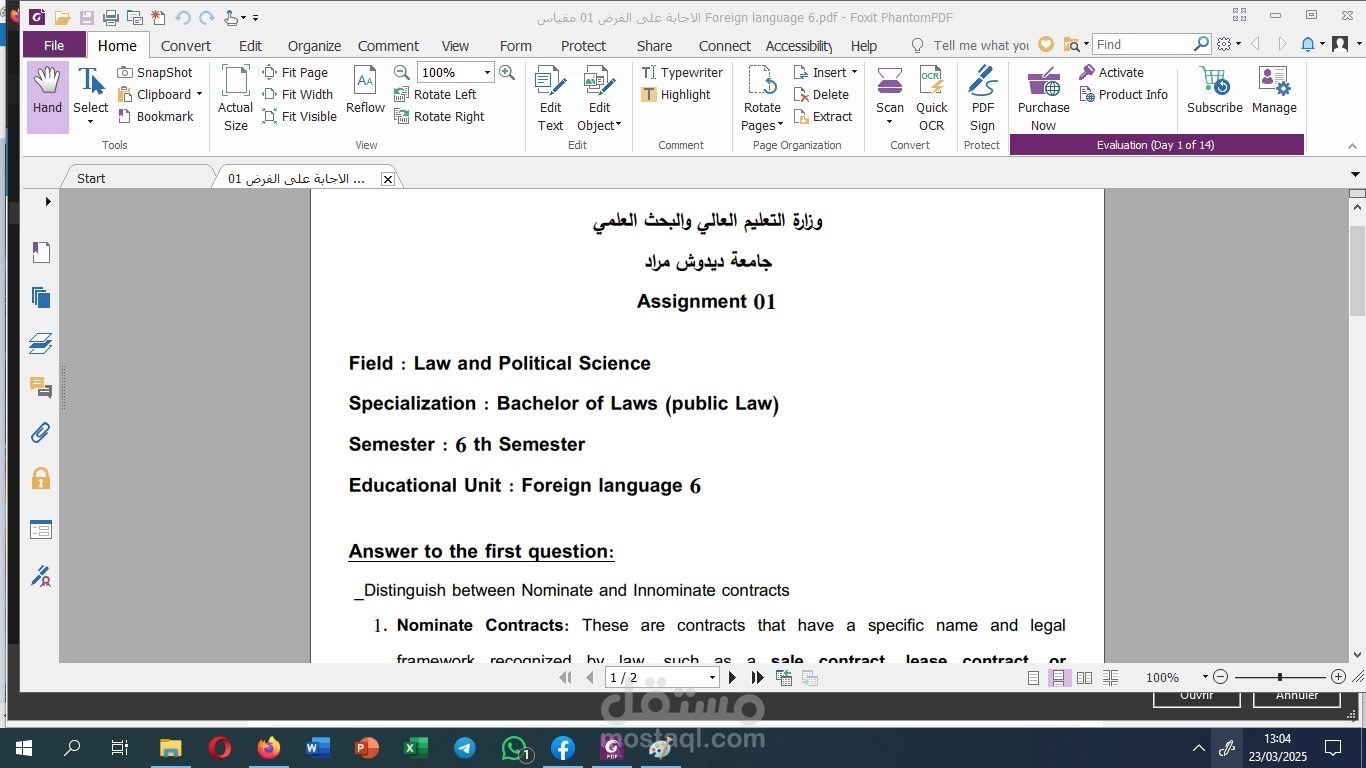
Task: Open the Edit Text tool
Action: point(550,98)
